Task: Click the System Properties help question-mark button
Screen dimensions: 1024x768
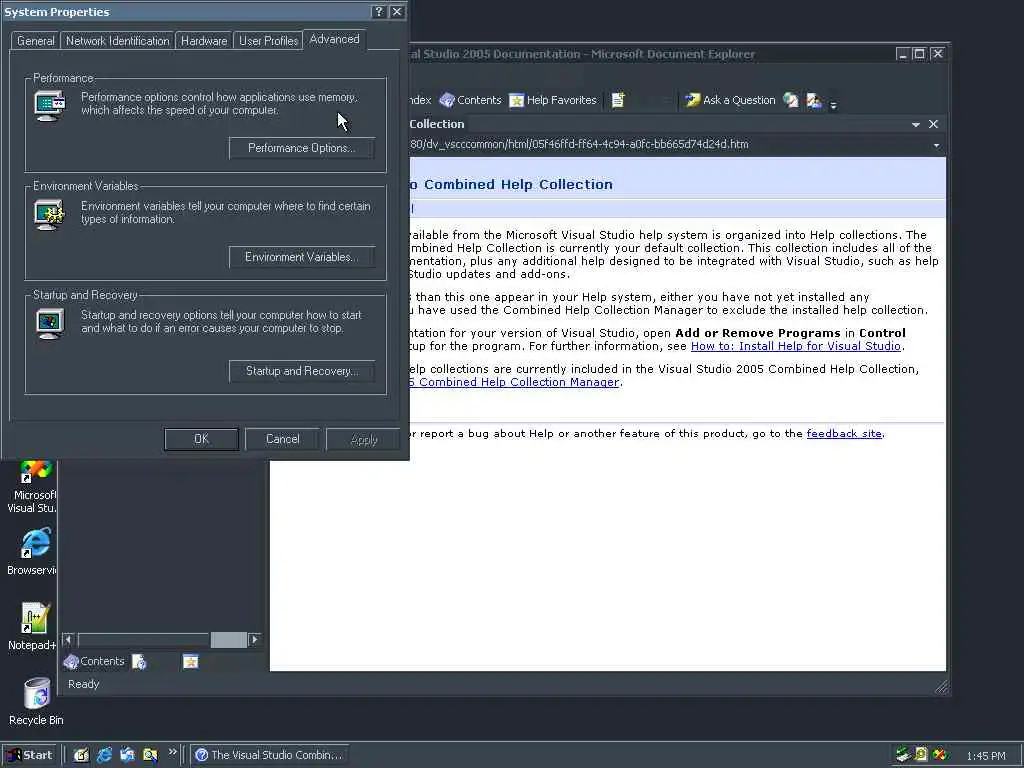Action: [x=379, y=12]
